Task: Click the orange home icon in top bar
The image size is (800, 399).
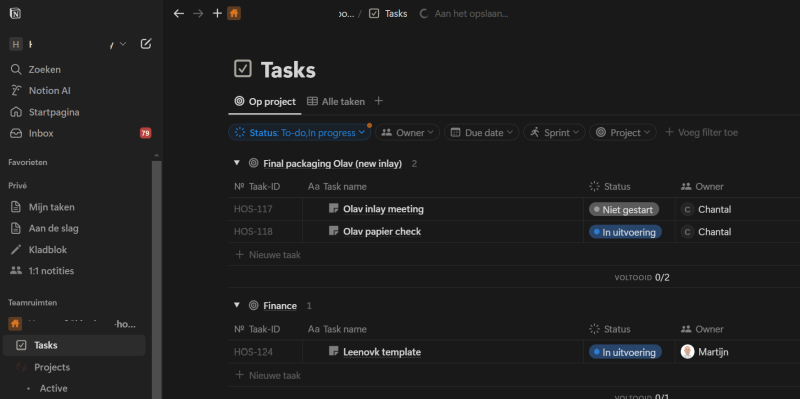Action: click(234, 14)
